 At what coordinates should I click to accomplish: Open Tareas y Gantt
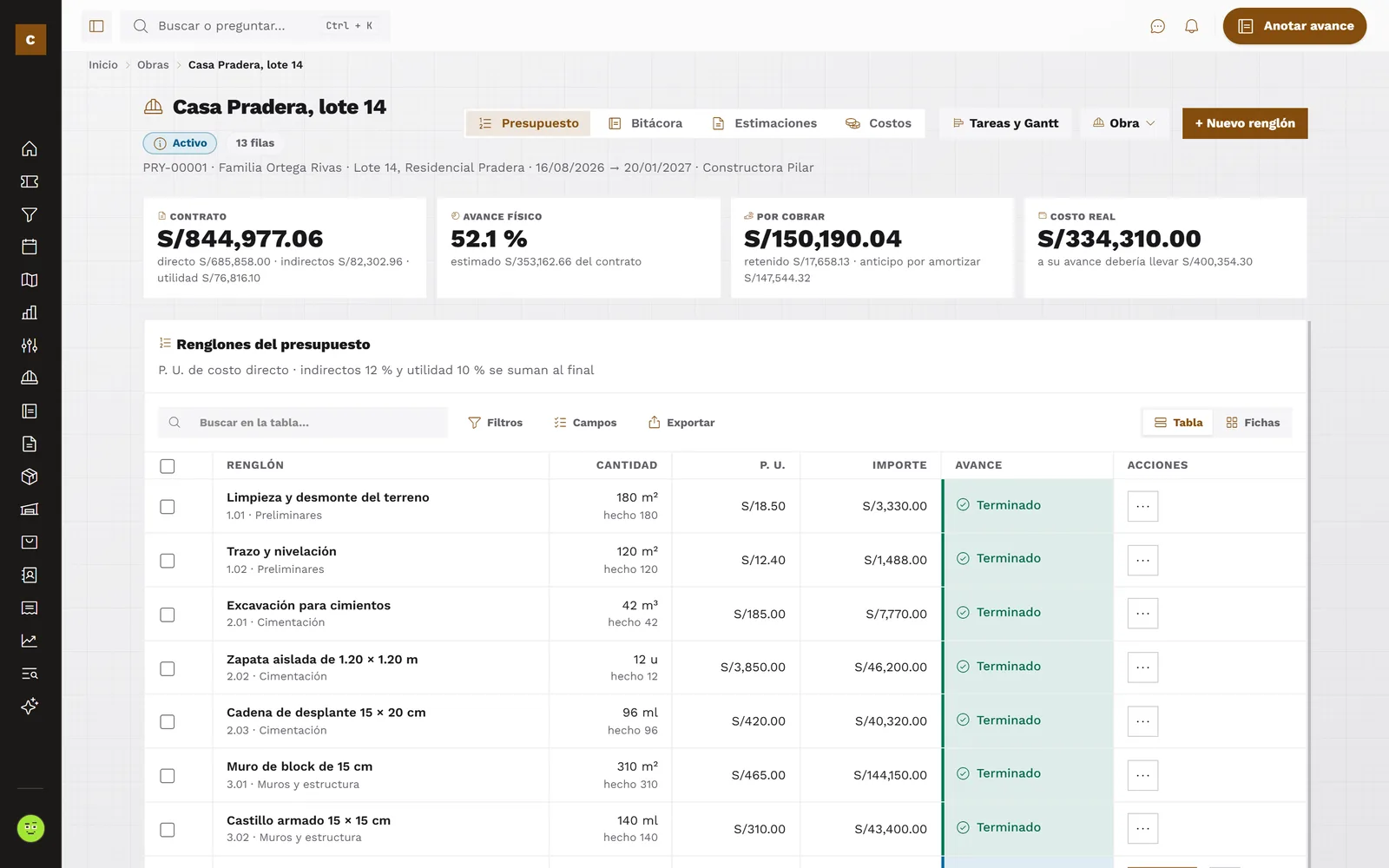pos(1005,123)
